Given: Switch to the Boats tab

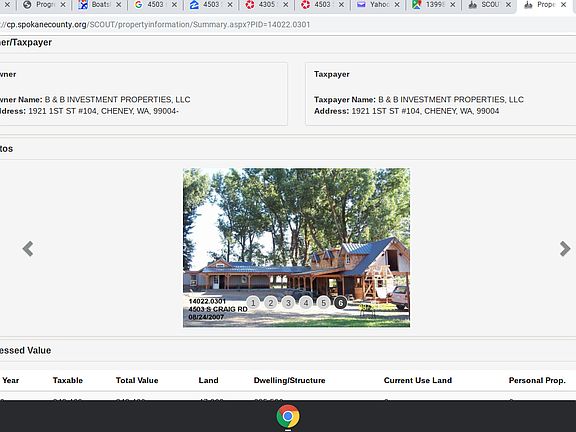Looking at the screenshot, I should tap(100, 5).
